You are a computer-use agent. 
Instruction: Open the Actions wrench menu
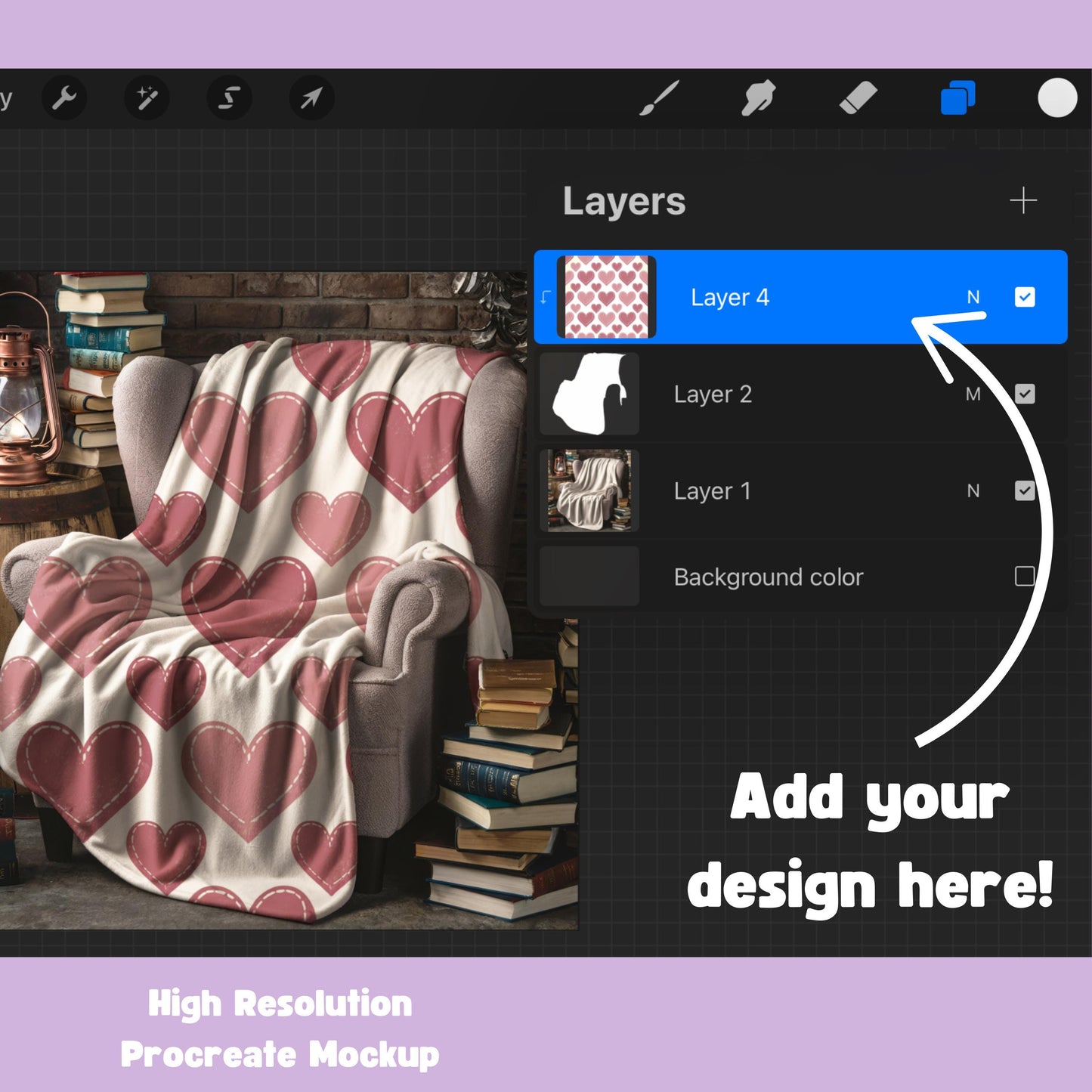click(65, 98)
